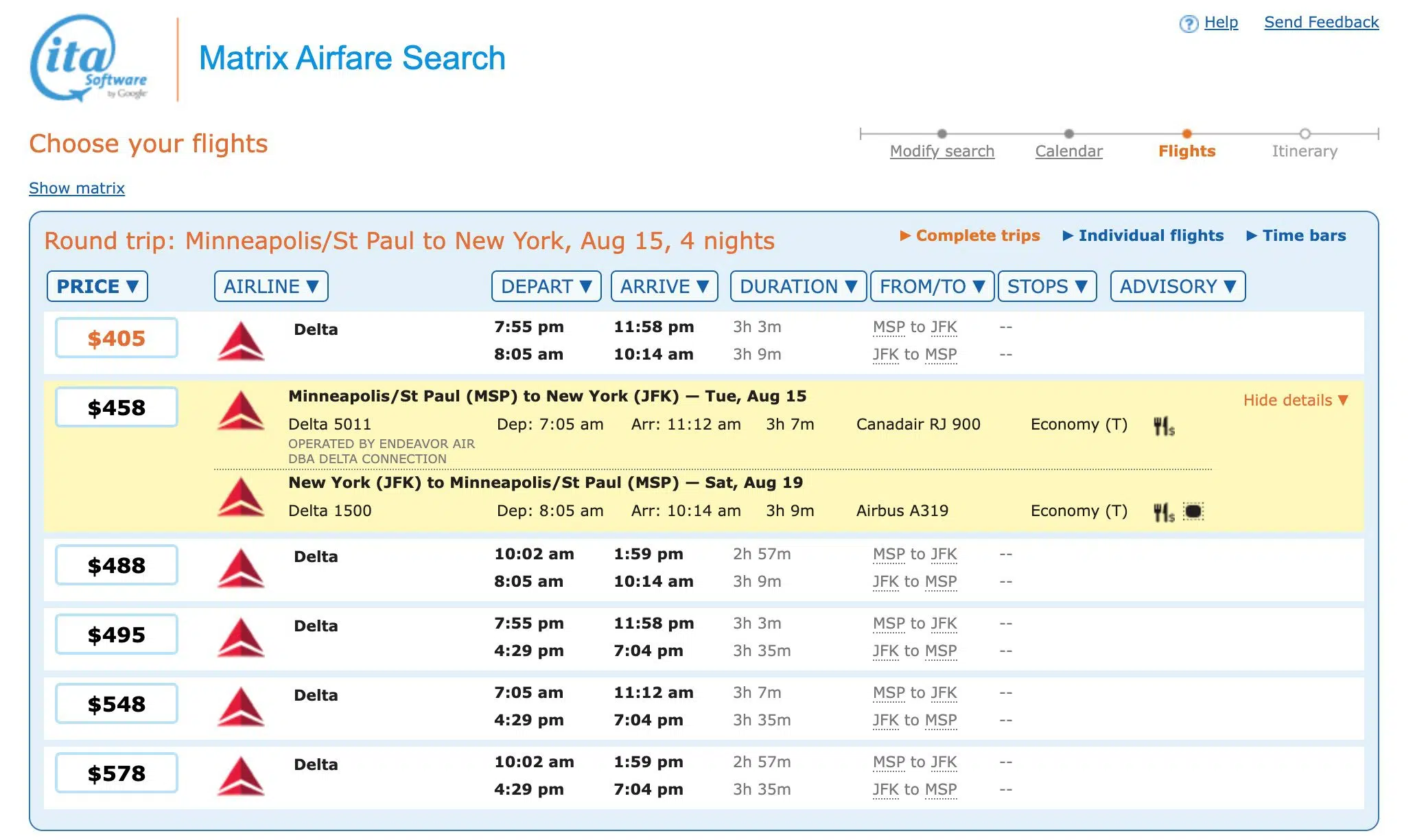Viewport: 1415px width, 840px height.
Task: Click Show matrix link
Action: click(x=78, y=188)
